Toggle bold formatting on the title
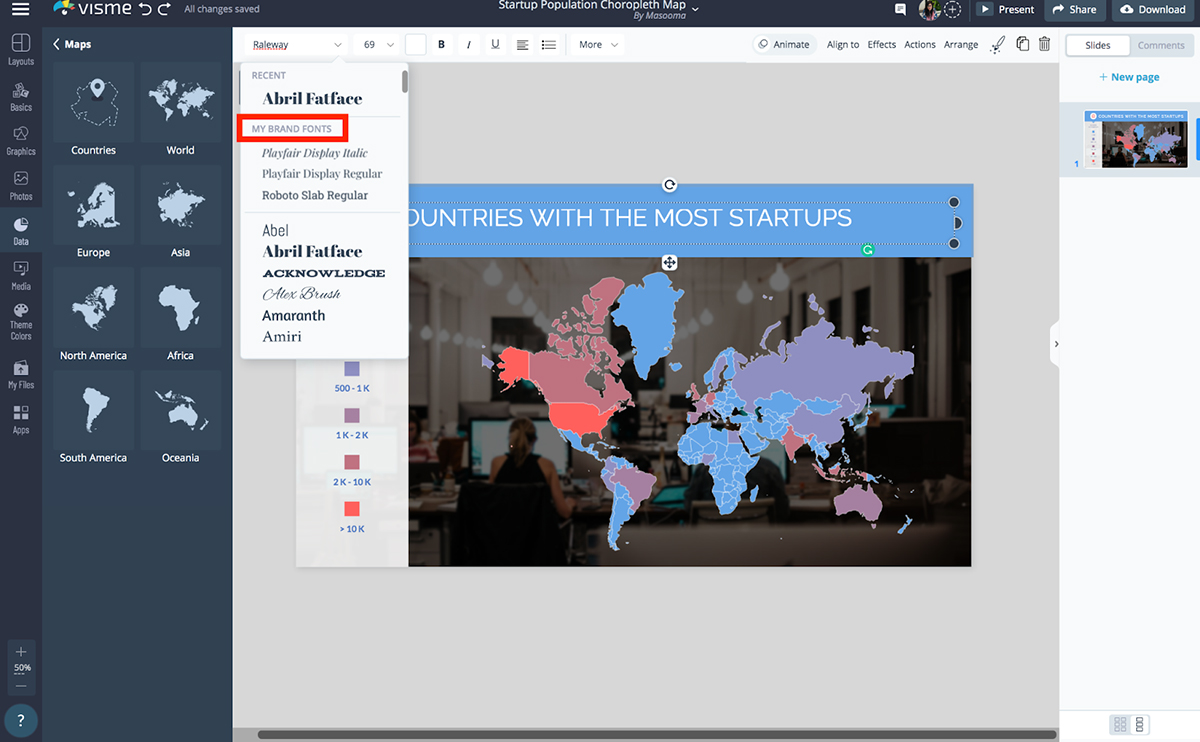This screenshot has height=742, width=1200. click(x=441, y=44)
